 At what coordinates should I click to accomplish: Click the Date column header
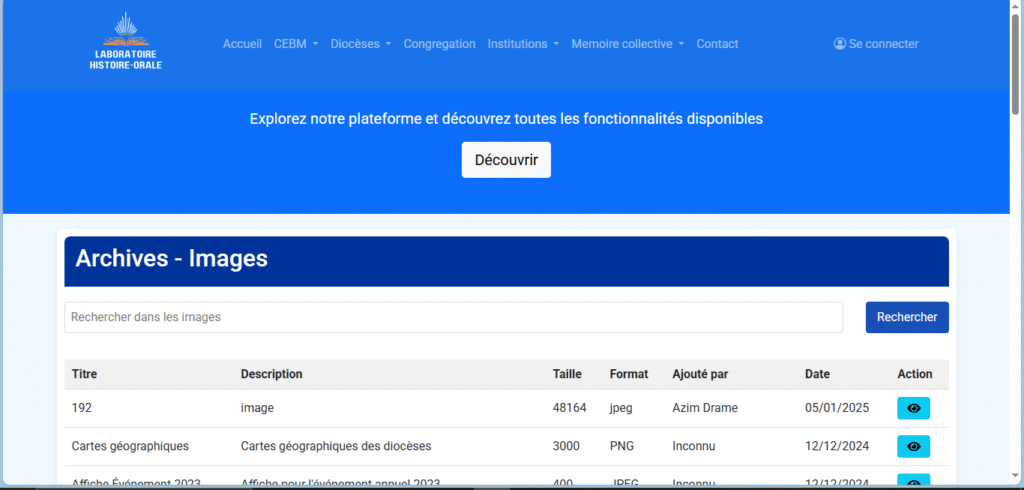817,374
